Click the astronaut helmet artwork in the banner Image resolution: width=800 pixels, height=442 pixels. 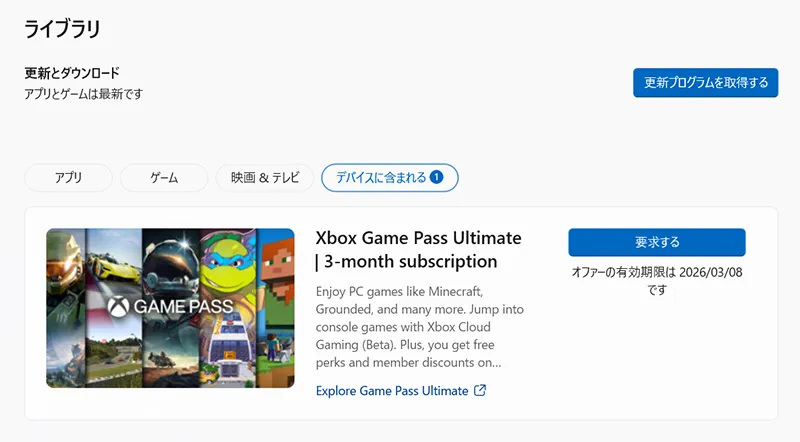click(170, 262)
